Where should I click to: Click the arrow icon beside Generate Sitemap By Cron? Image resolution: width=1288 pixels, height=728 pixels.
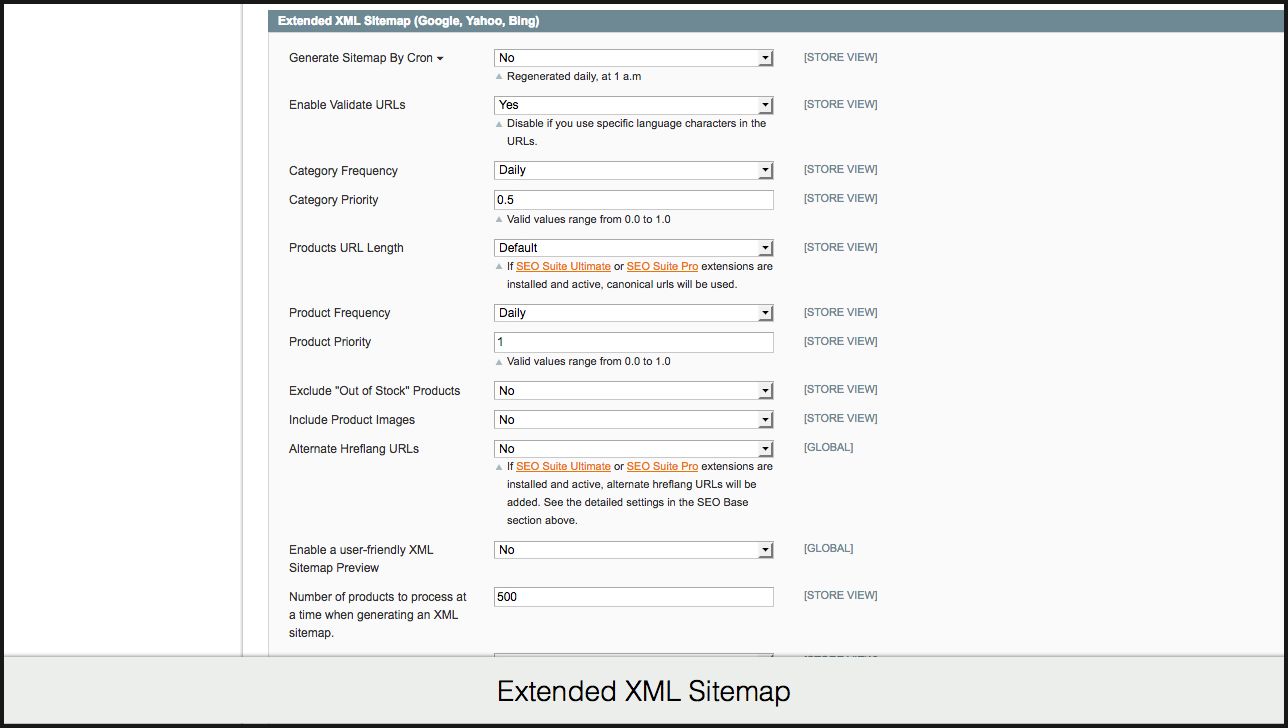click(440, 59)
